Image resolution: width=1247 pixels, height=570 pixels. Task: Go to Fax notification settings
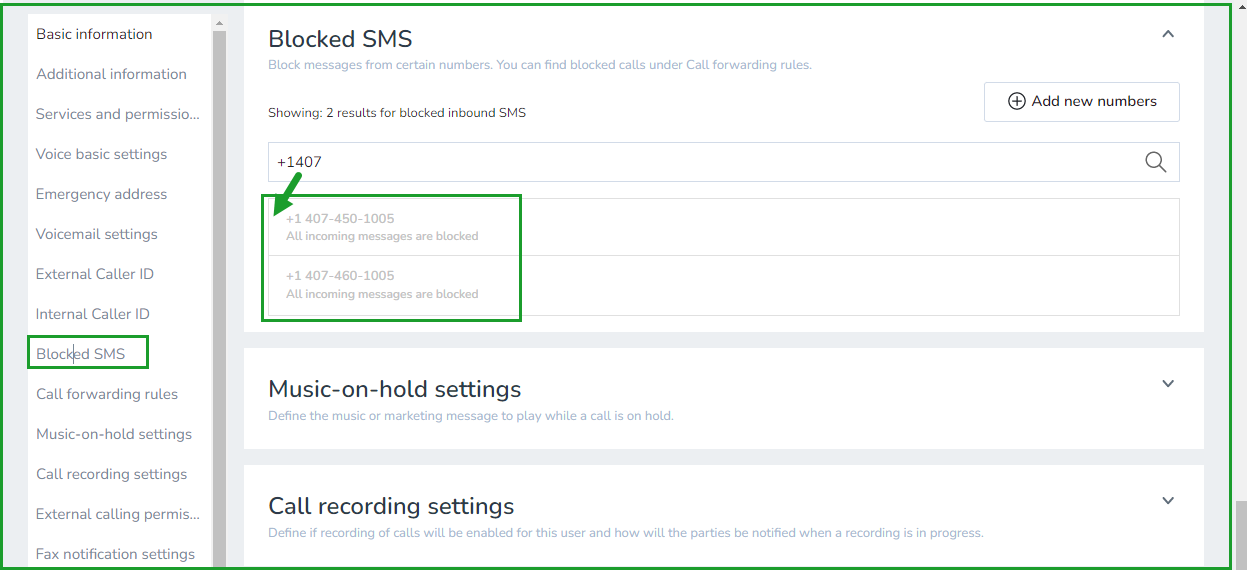coord(115,554)
